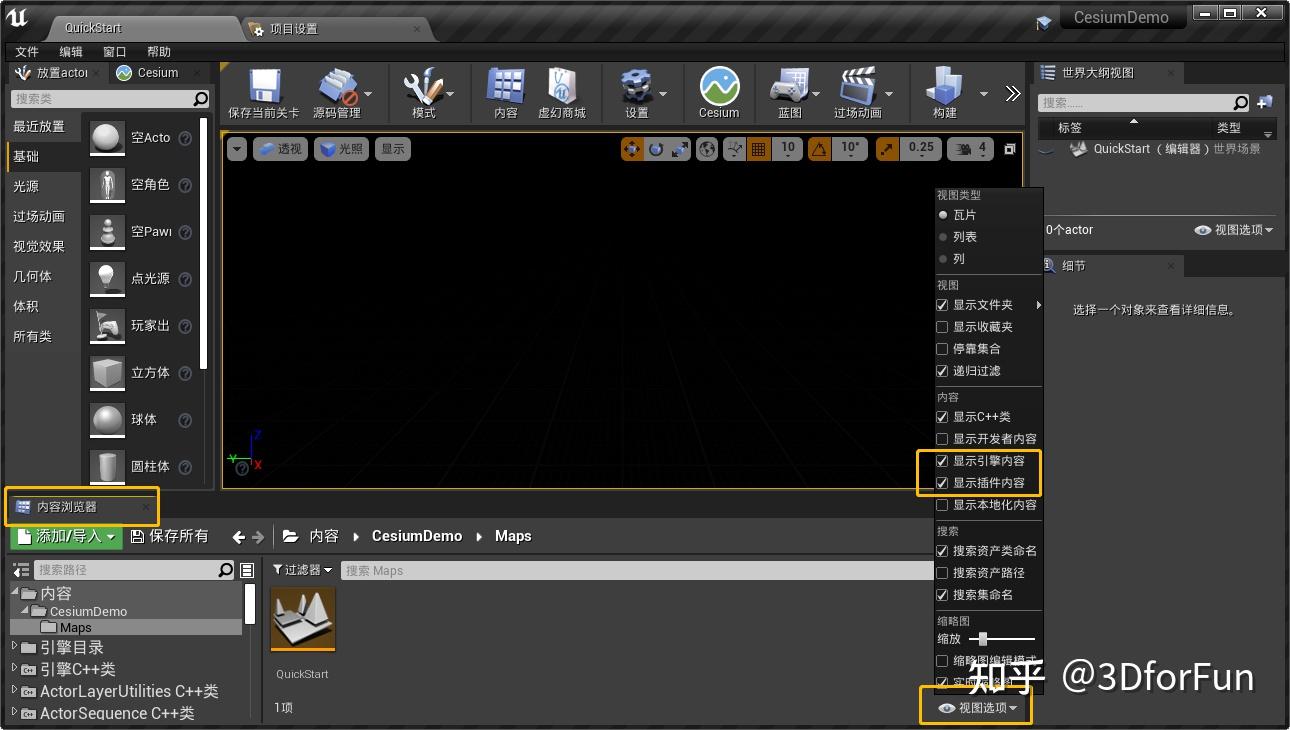Click the Show (显示) viewport button
The height and width of the screenshot is (730, 1290).
point(393,149)
